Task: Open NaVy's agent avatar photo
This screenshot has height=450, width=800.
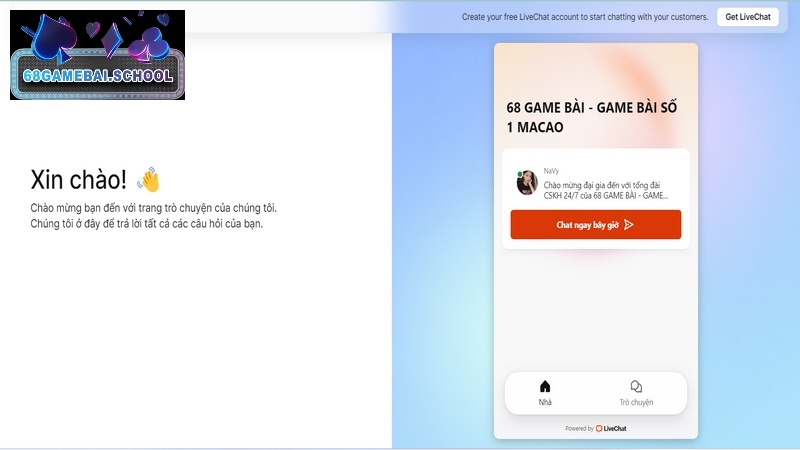Action: [527, 183]
